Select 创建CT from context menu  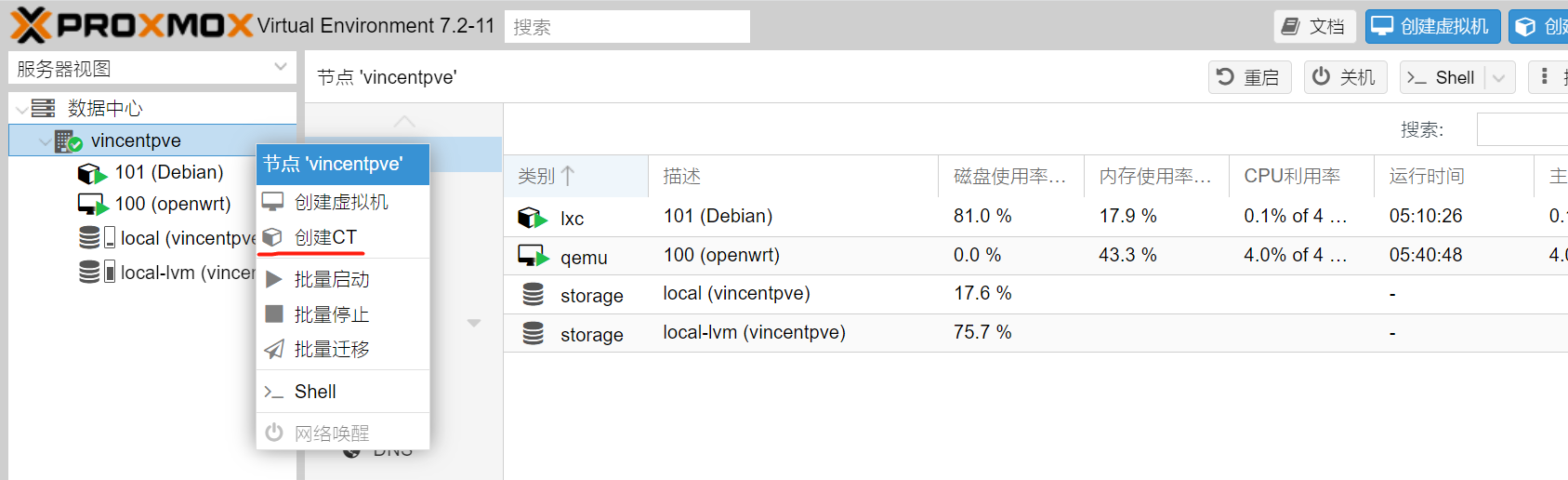[324, 237]
